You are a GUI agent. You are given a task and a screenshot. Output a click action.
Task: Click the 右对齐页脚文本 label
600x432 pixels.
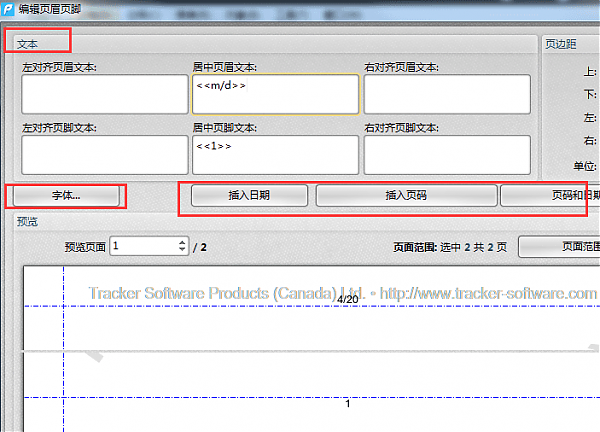(x=401, y=127)
